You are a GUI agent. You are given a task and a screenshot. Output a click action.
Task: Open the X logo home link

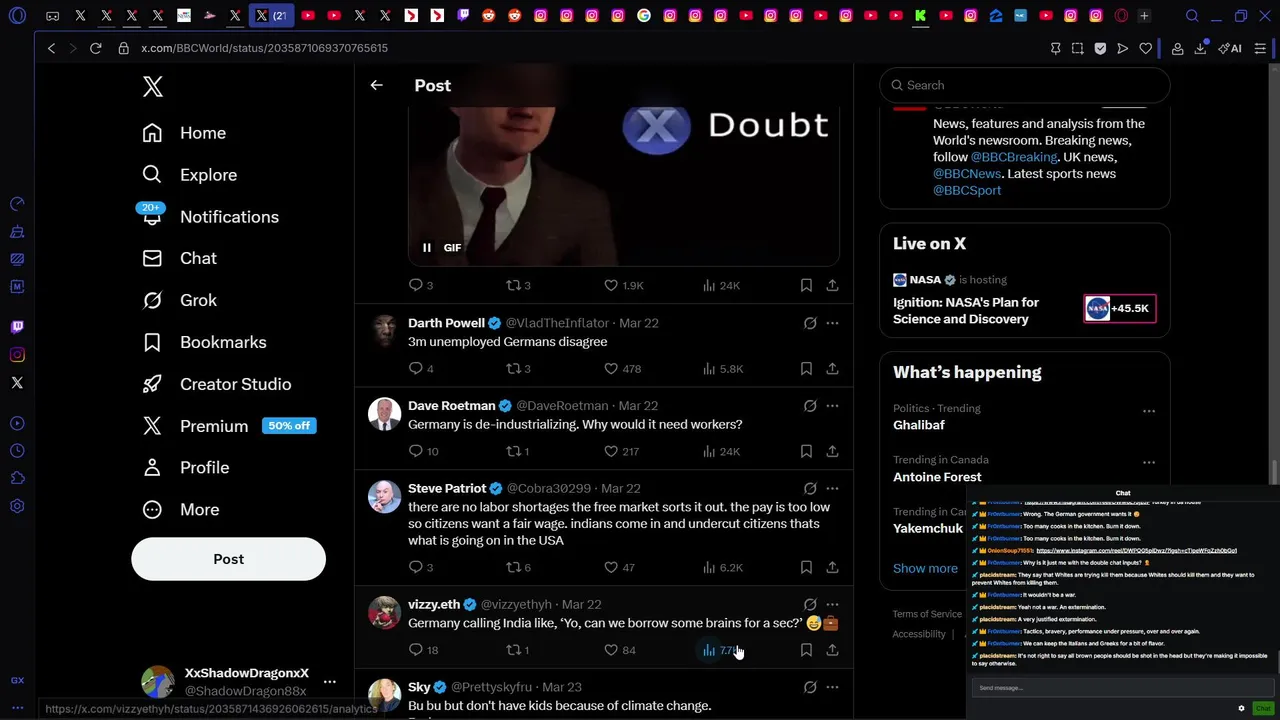tap(153, 87)
